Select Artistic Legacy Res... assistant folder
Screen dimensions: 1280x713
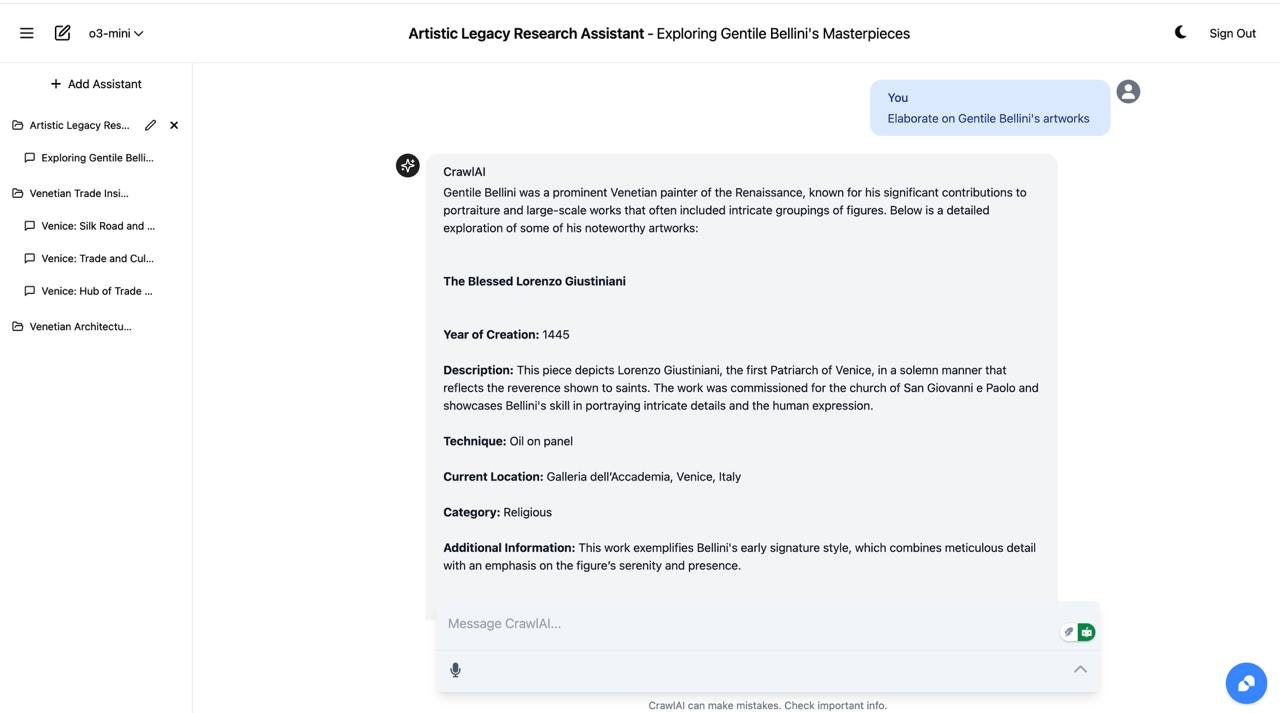tap(79, 125)
